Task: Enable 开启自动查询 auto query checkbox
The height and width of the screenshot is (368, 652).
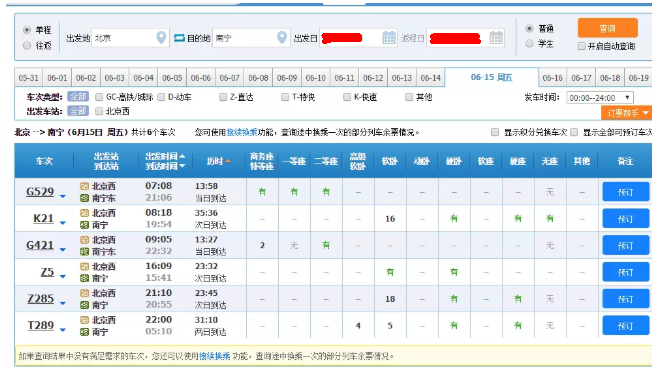Action: click(x=582, y=46)
